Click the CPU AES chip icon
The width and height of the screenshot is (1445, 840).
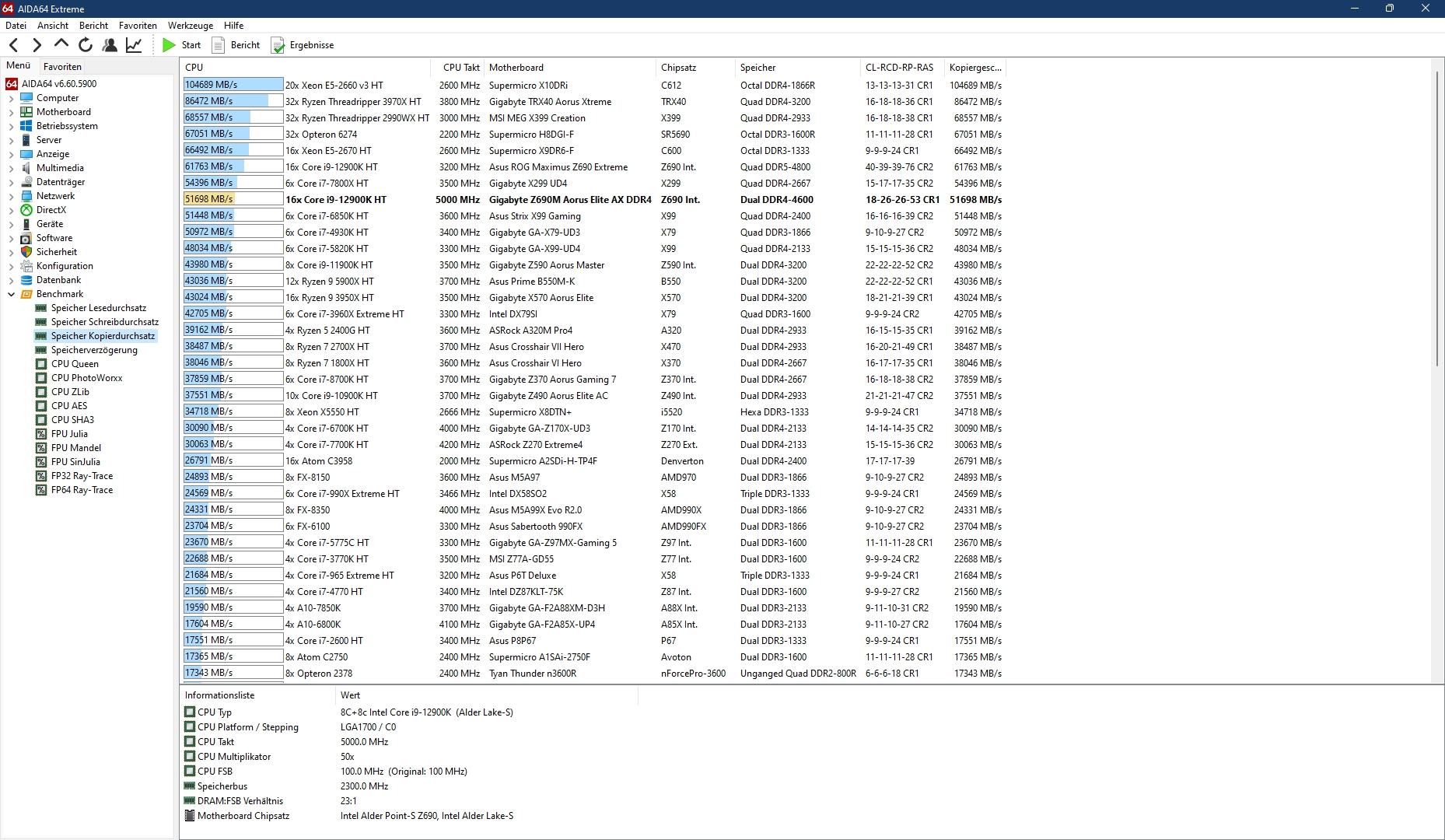tap(41, 406)
